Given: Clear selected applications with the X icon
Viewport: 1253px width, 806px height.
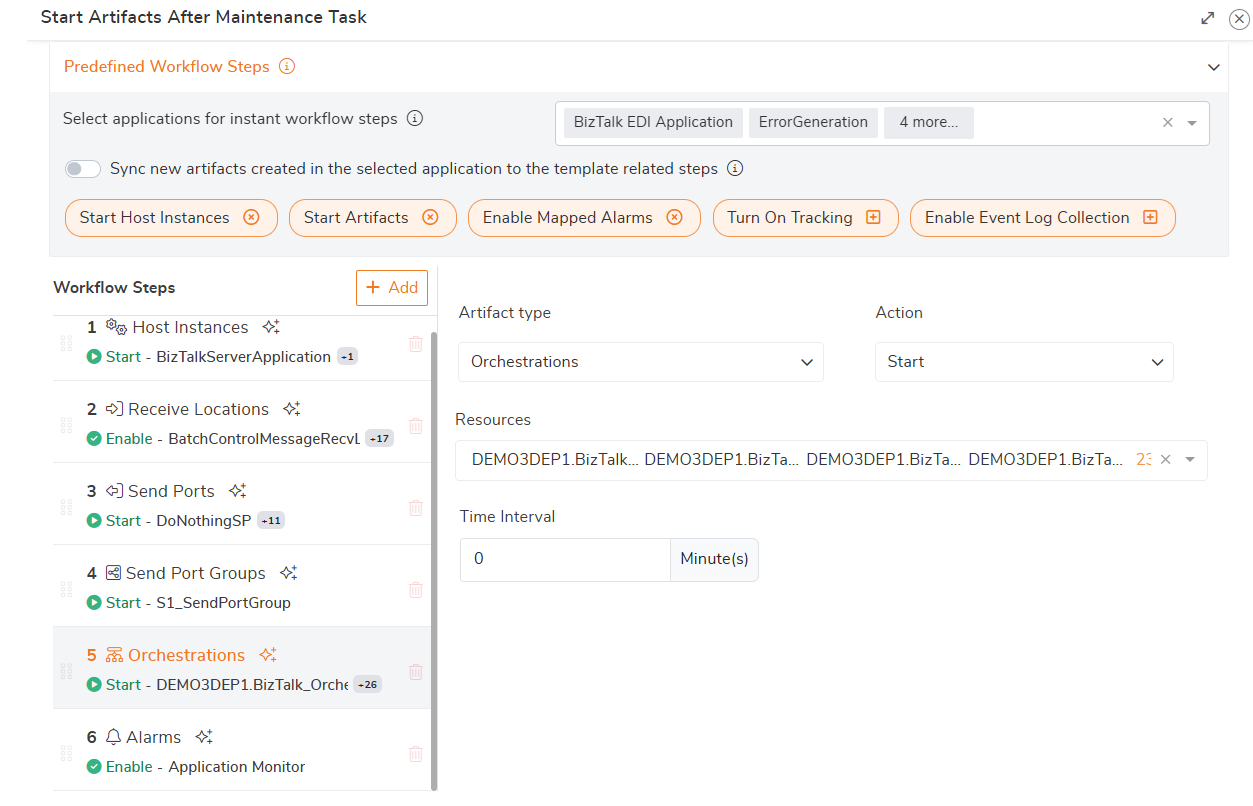Looking at the screenshot, I should coord(1167,121).
